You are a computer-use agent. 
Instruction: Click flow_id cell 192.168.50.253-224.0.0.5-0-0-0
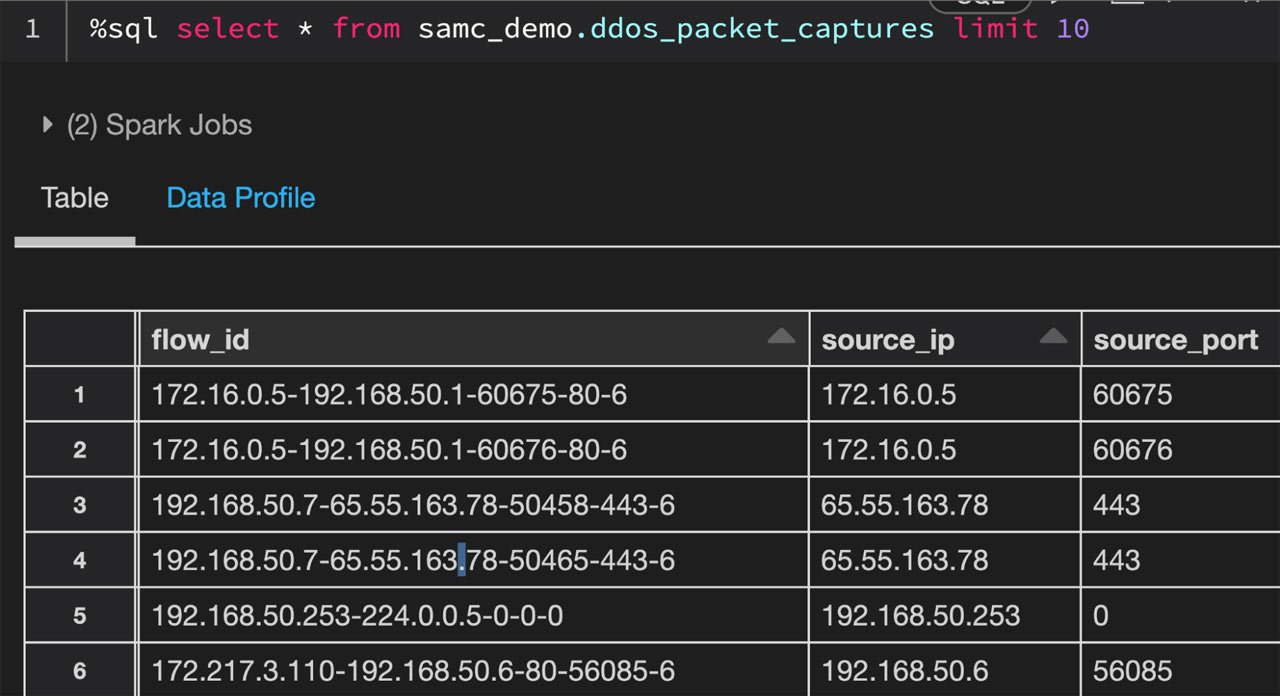pos(357,615)
